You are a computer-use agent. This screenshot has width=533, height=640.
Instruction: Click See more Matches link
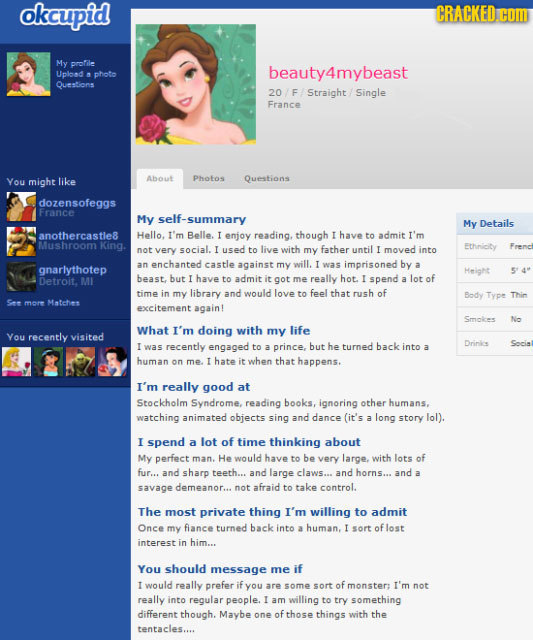pyautogui.click(x=43, y=303)
